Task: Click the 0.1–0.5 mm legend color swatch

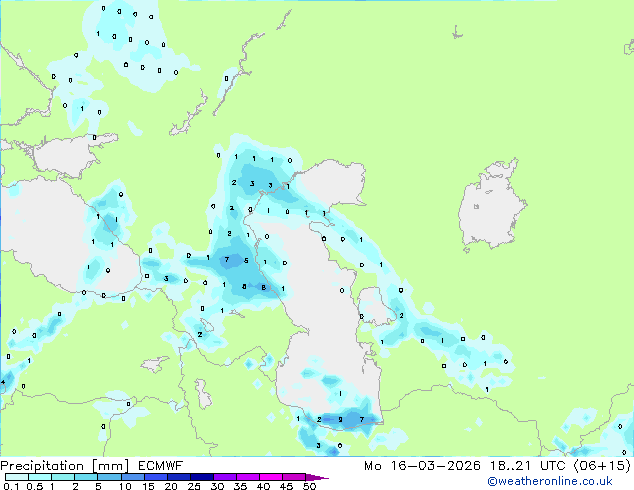Action: coord(17,477)
